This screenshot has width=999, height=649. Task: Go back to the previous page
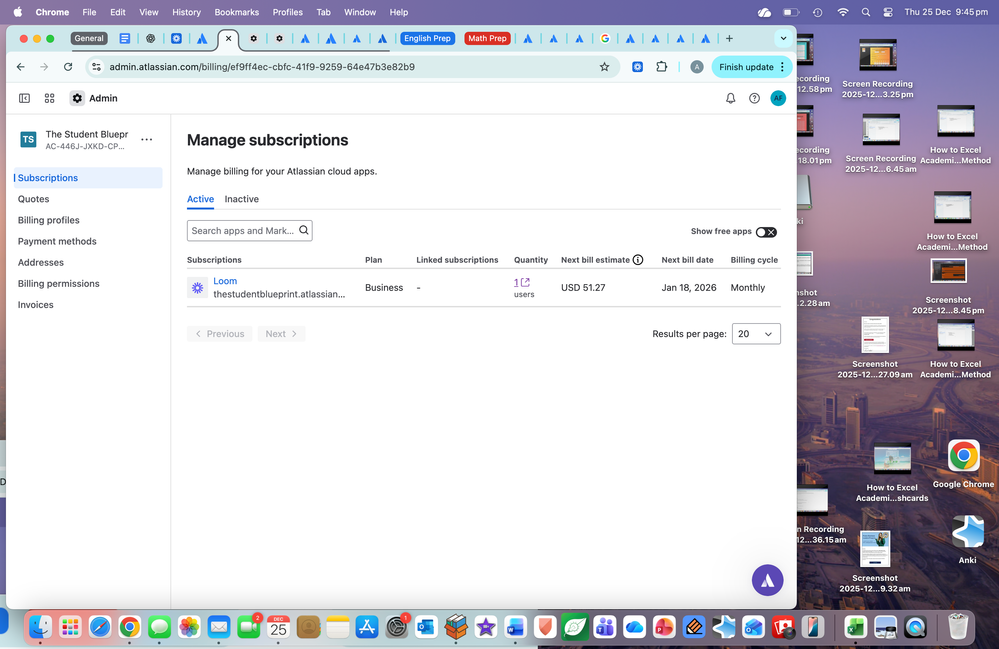20,67
